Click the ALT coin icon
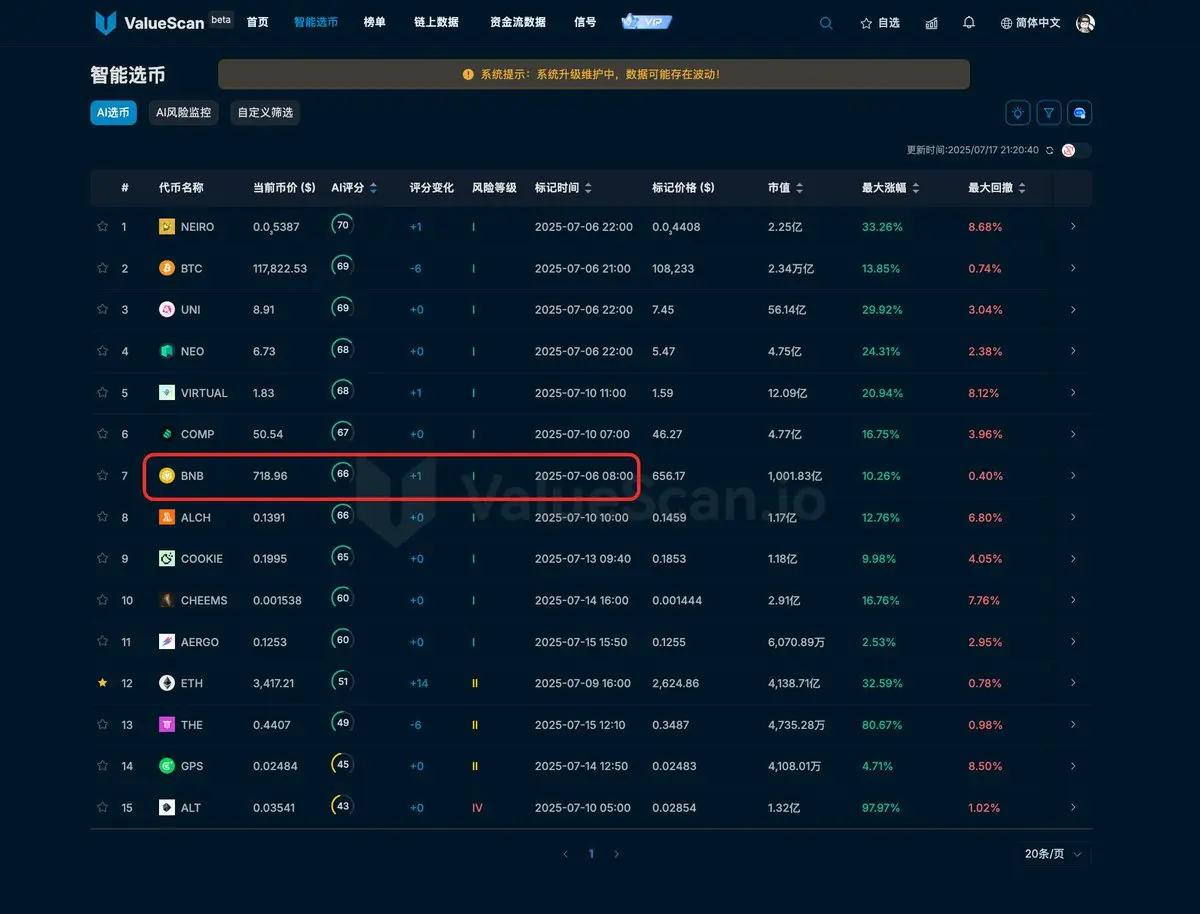 click(x=167, y=808)
